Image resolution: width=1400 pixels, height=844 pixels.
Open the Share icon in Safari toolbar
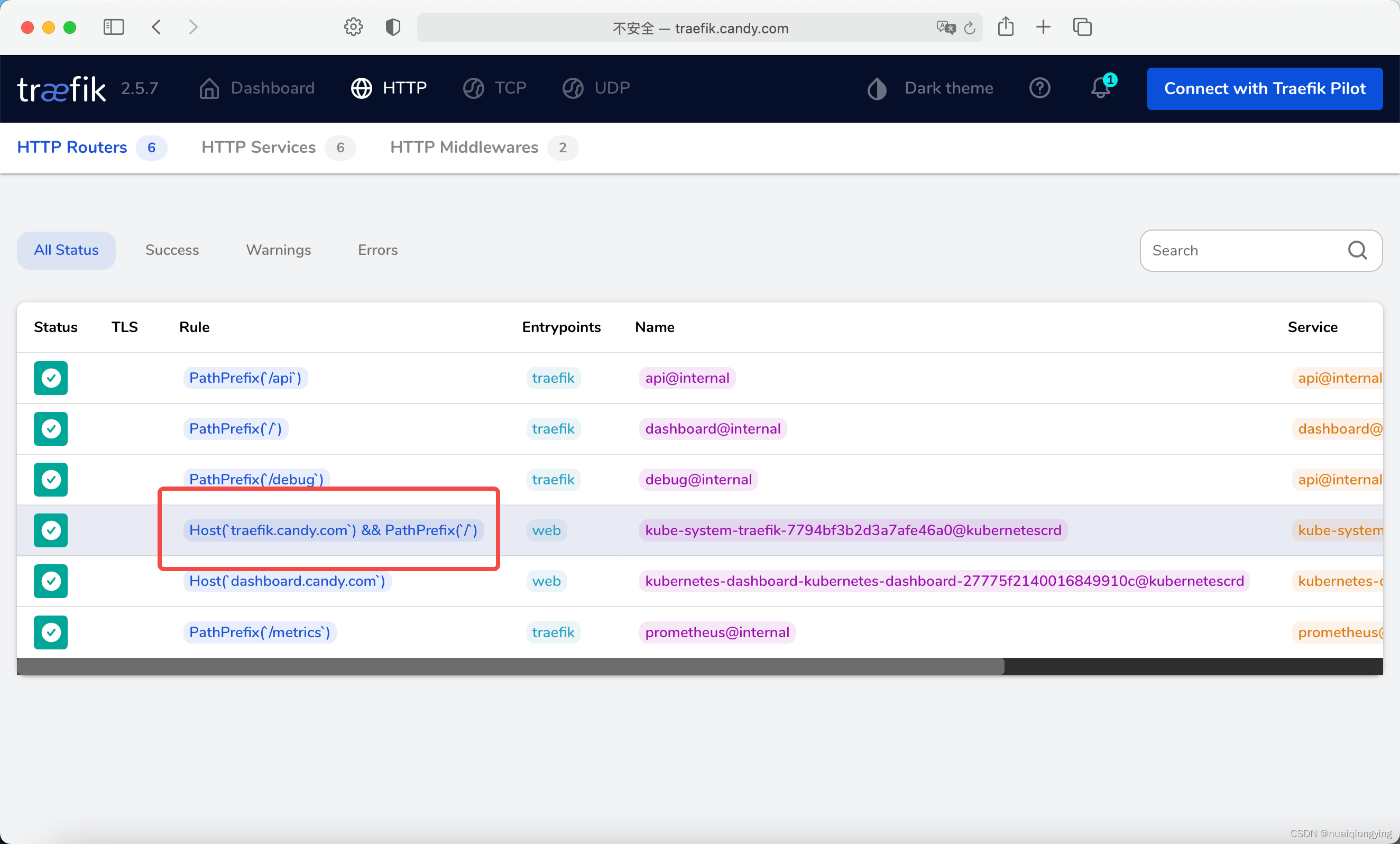[x=1006, y=27]
